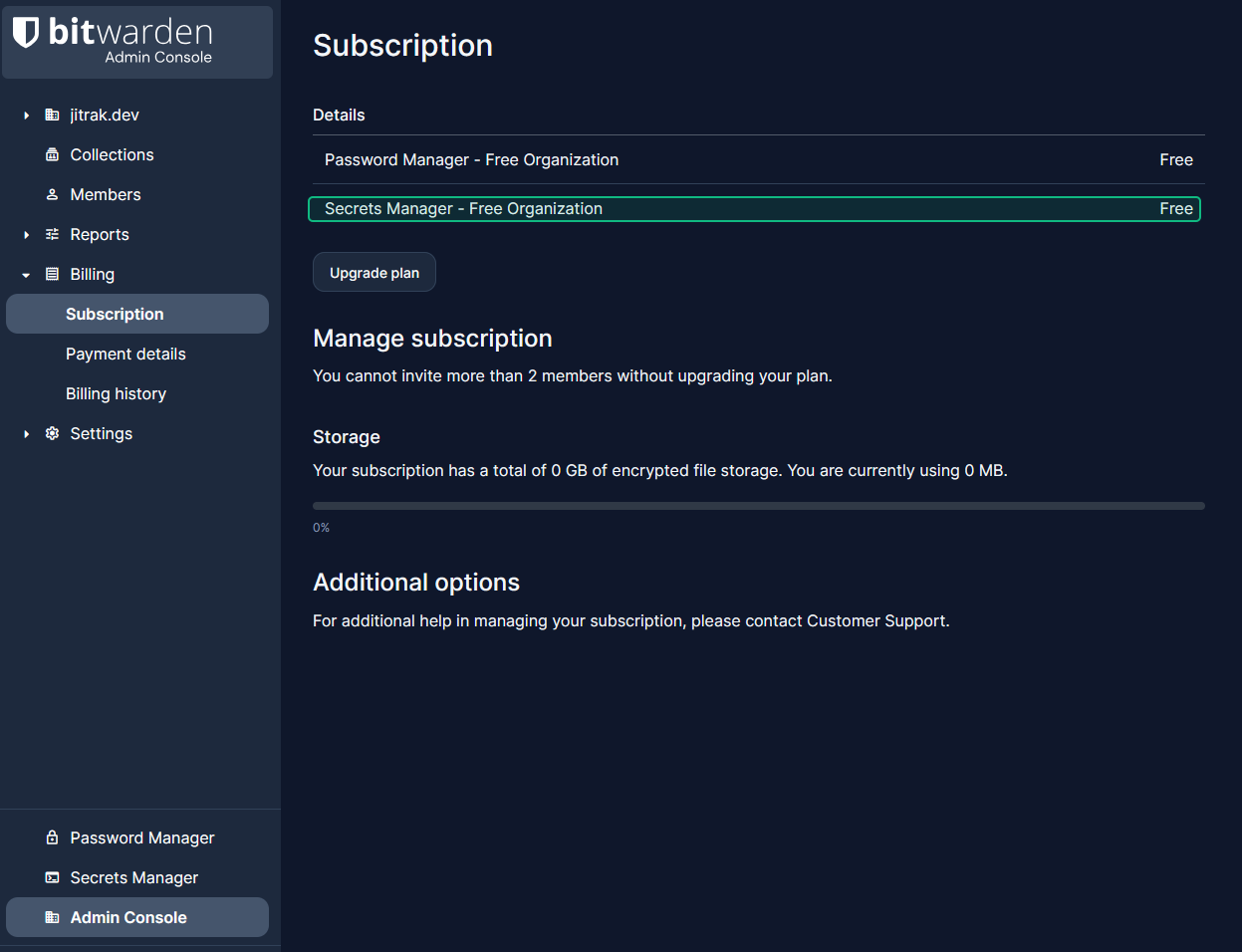Click the jitrak.dev organization building icon
The width and height of the screenshot is (1242, 952).
[52, 116]
